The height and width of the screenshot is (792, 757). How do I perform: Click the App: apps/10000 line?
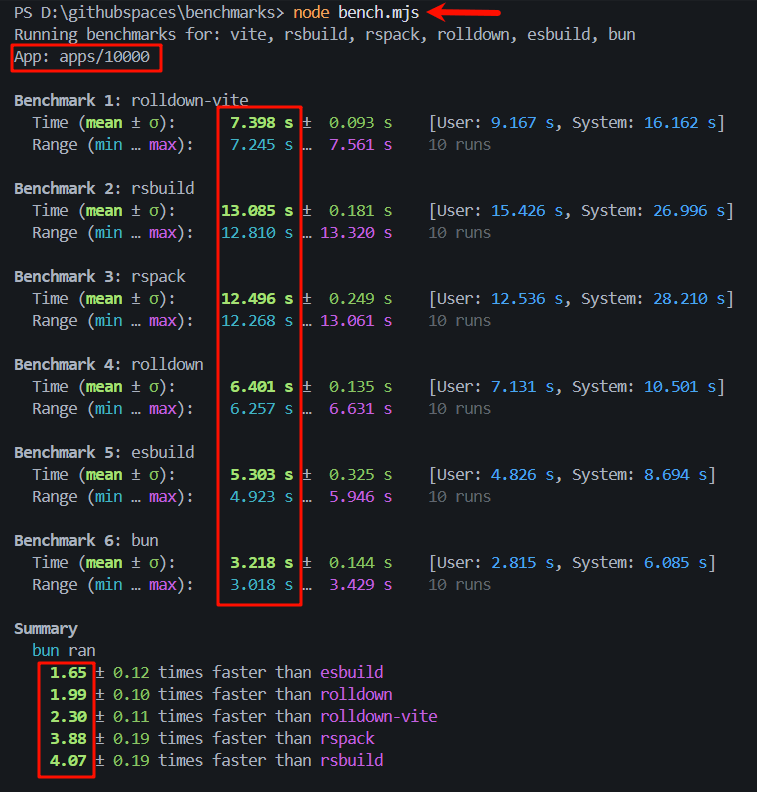click(x=86, y=57)
